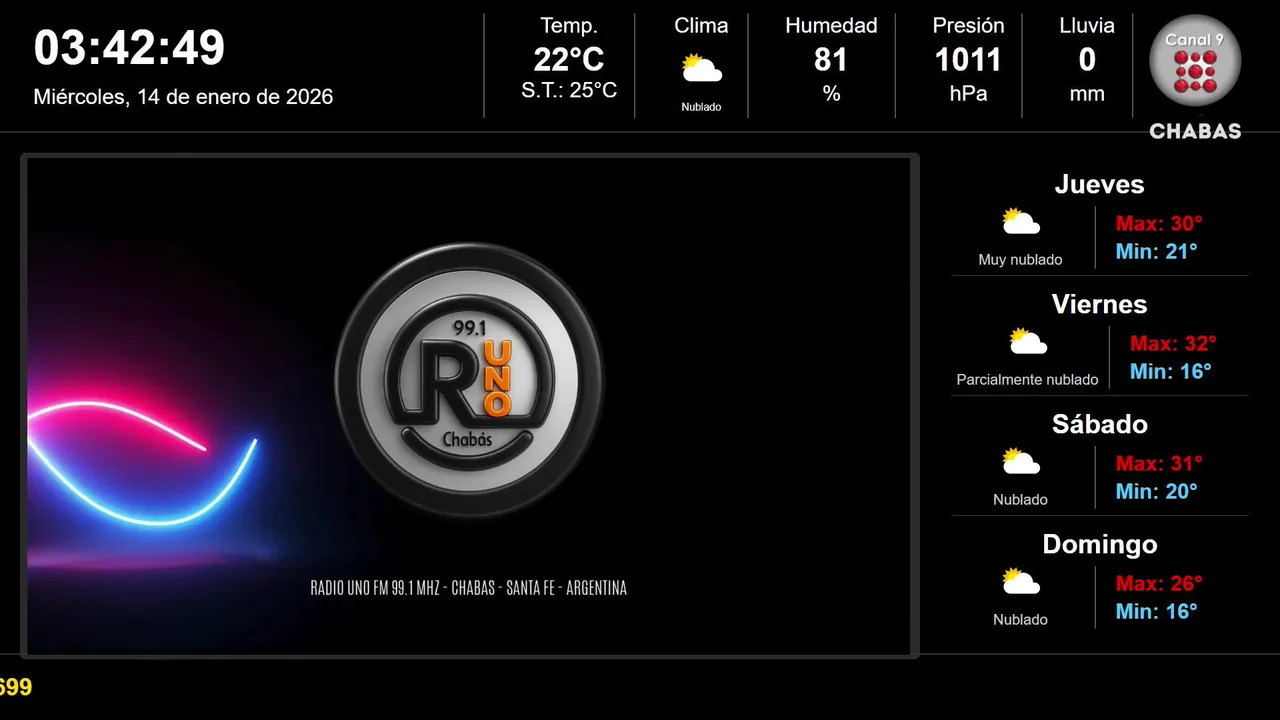The width and height of the screenshot is (1280, 720).
Task: Click the Radio Uno 99.1 logo in video
Action: [x=470, y=381]
